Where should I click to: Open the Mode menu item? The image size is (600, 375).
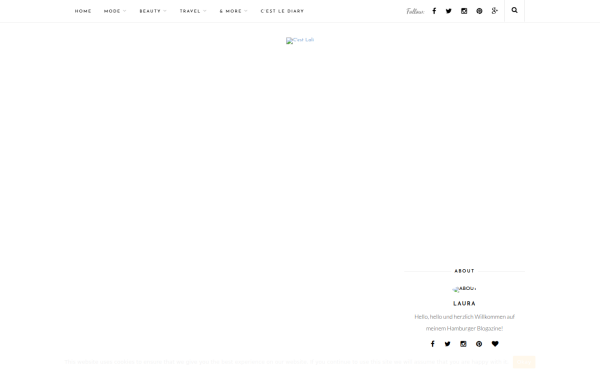(x=112, y=11)
